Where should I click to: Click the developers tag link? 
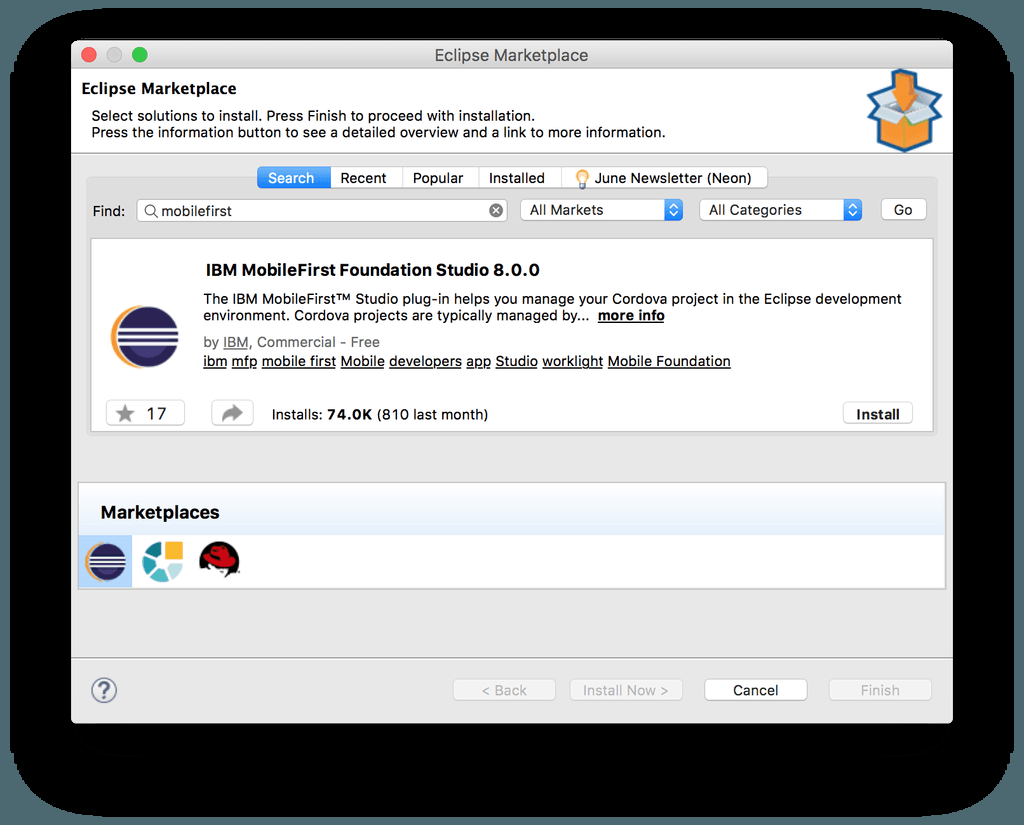[425, 361]
